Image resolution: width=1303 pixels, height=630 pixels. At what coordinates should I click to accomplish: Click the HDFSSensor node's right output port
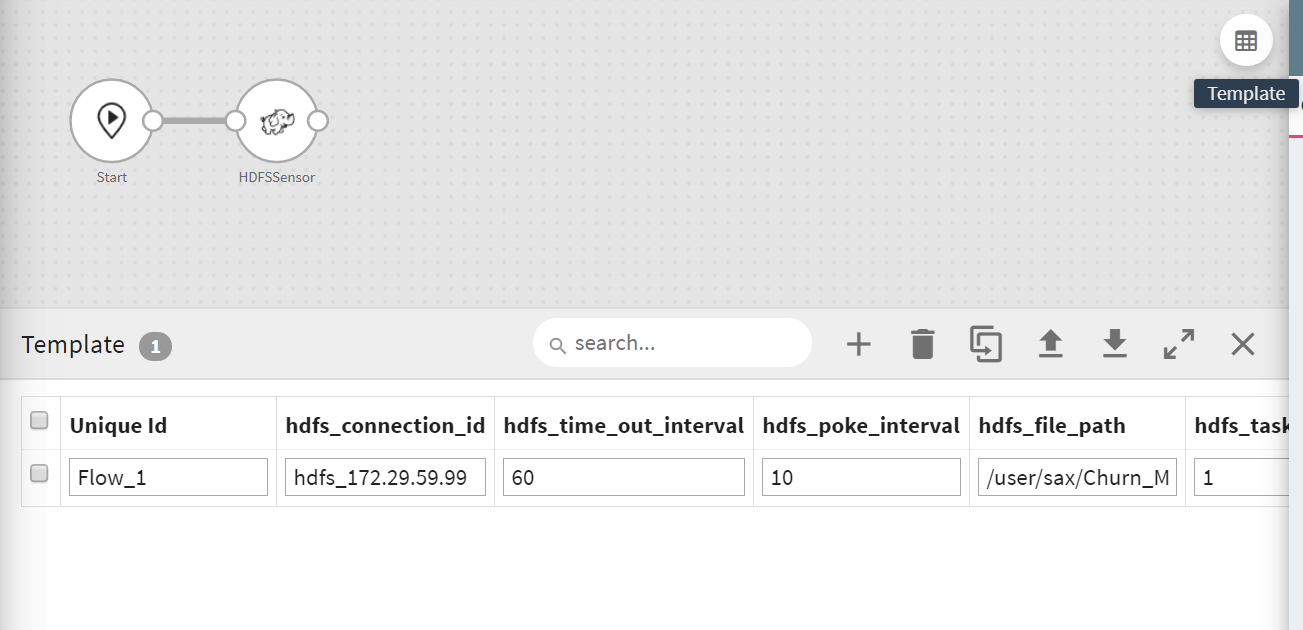[x=318, y=121]
